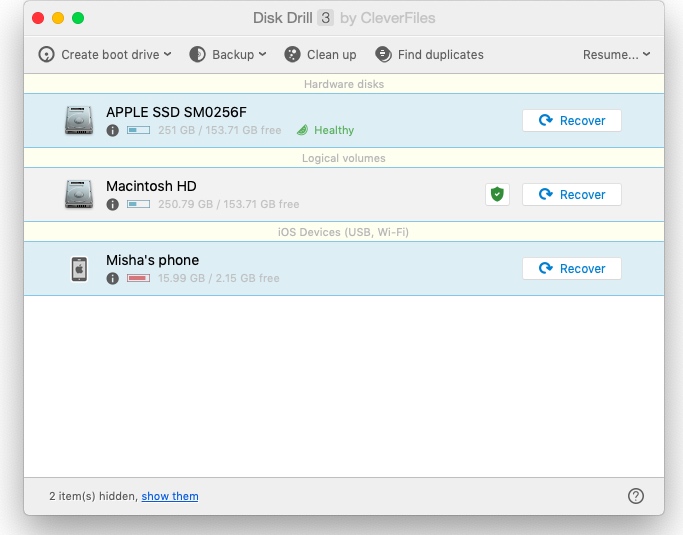Click the iOS Devices (USB, Wi-Fi) header
Screen dimensions: 683x535
344,232
